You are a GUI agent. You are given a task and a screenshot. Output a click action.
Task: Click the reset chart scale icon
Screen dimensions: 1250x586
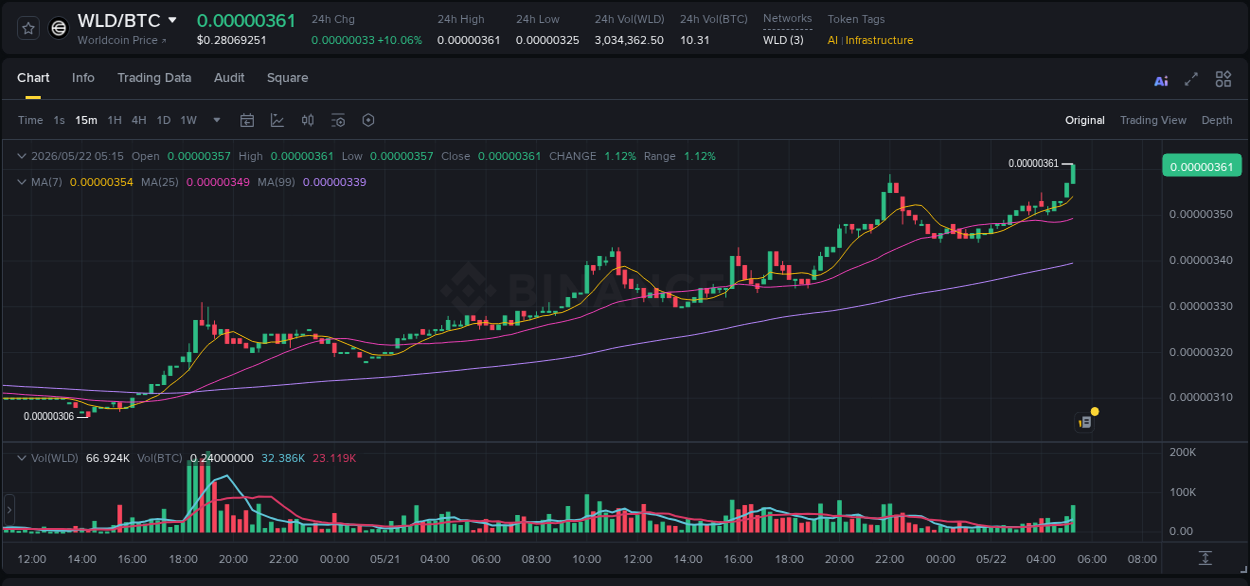pos(1206,558)
